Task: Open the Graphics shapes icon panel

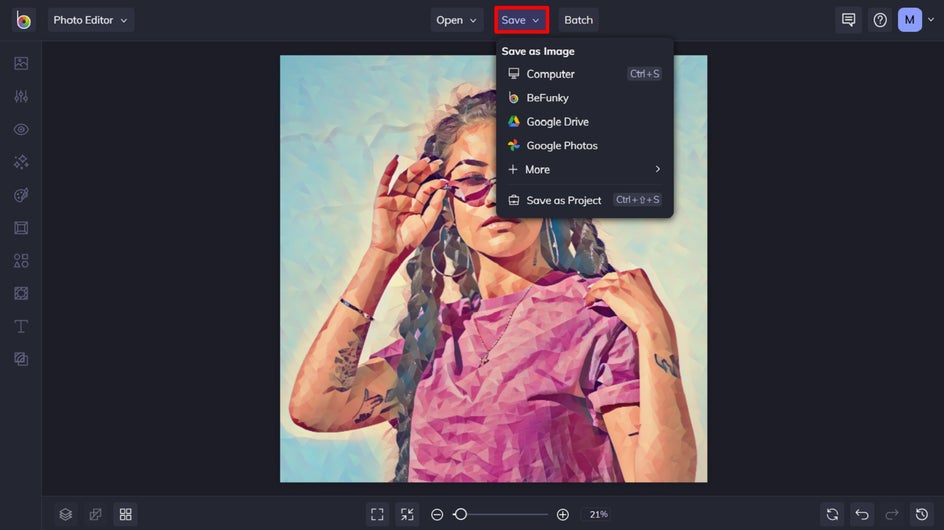Action: (21, 261)
